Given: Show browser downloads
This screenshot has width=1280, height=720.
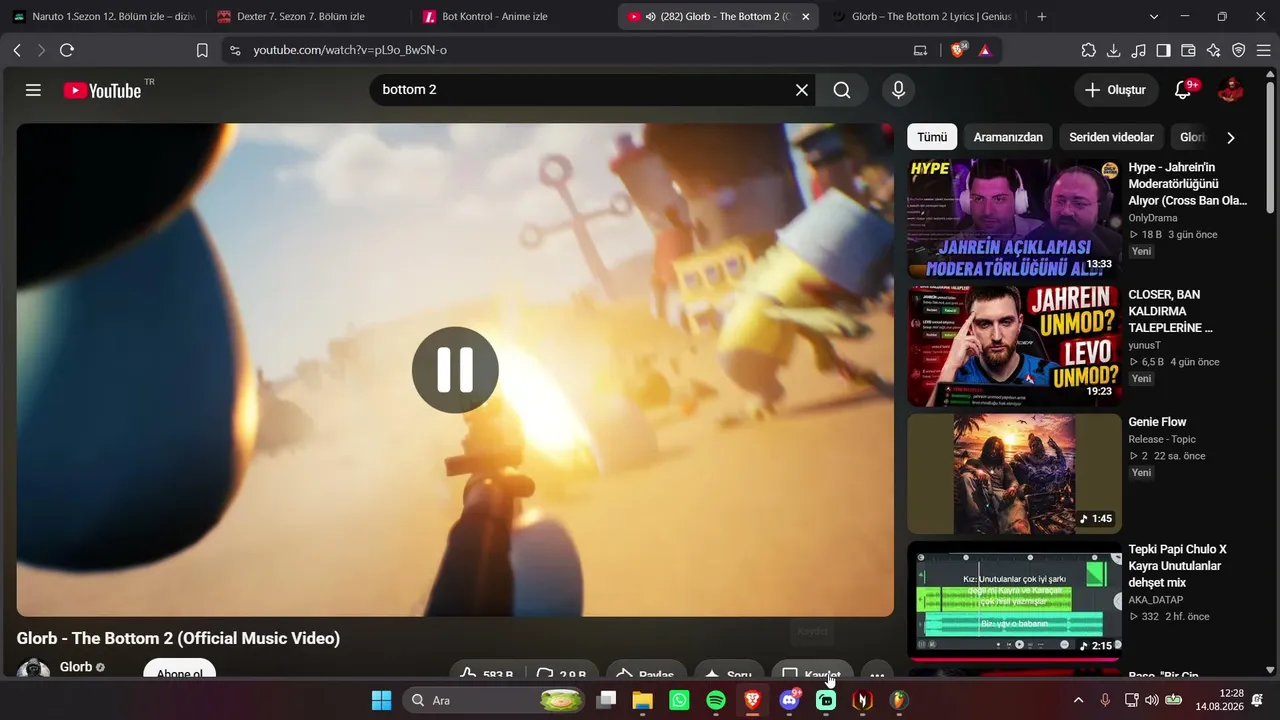Looking at the screenshot, I should coord(1114,50).
